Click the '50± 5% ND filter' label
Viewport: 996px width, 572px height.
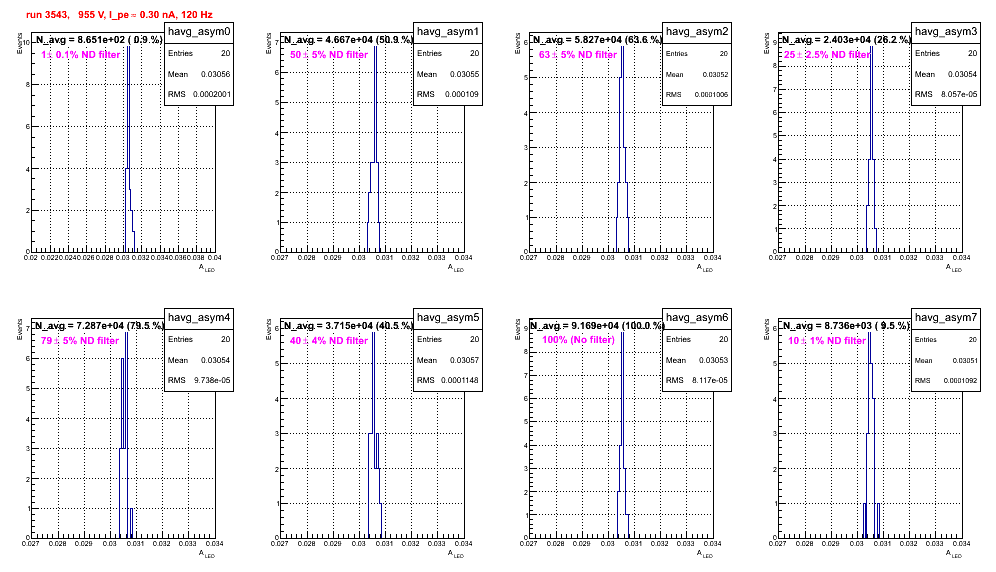click(329, 55)
